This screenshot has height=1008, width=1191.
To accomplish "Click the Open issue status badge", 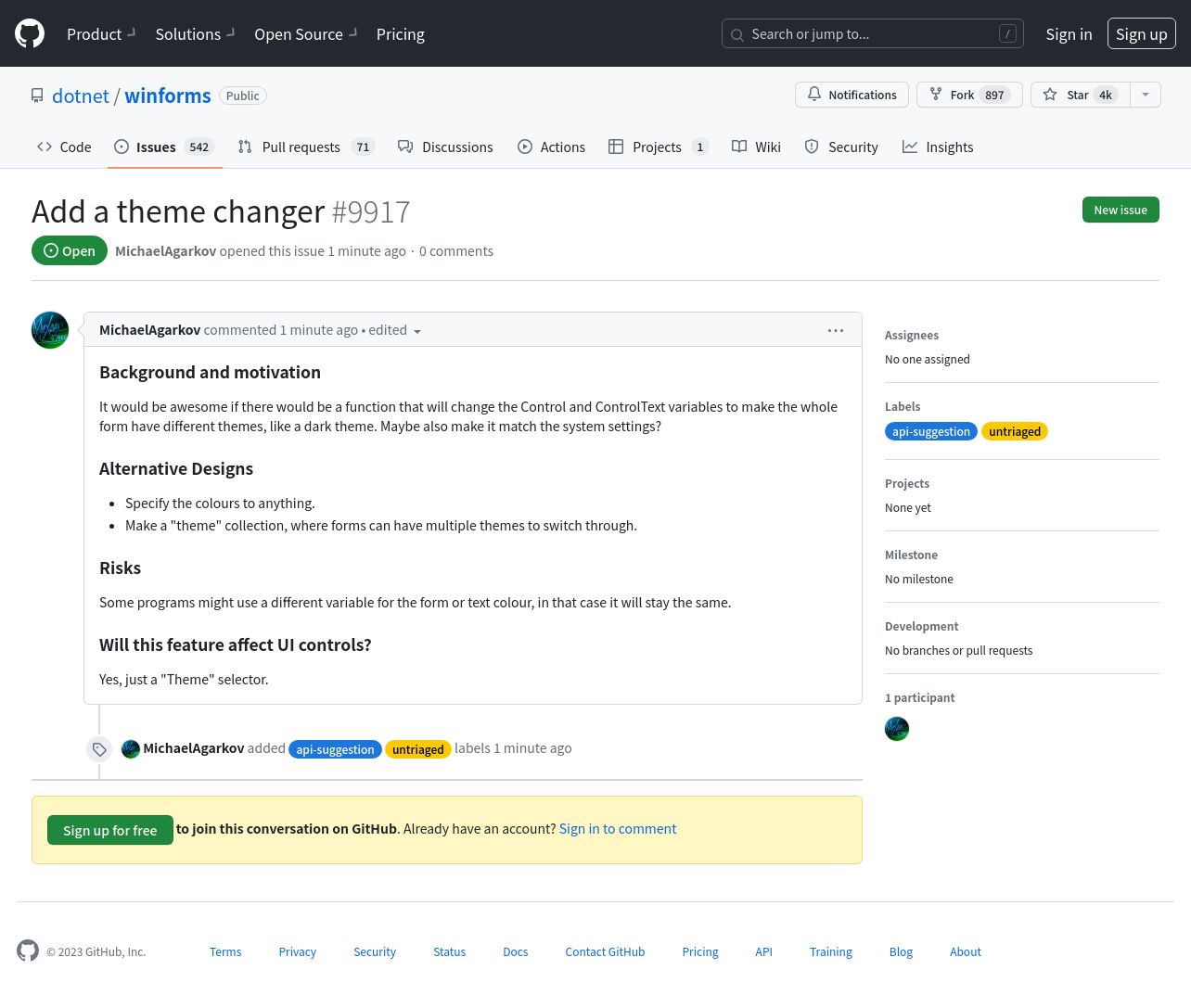I will 70,250.
